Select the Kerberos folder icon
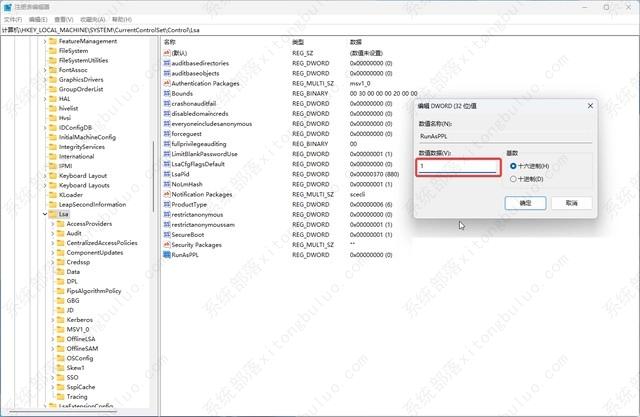 60,319
